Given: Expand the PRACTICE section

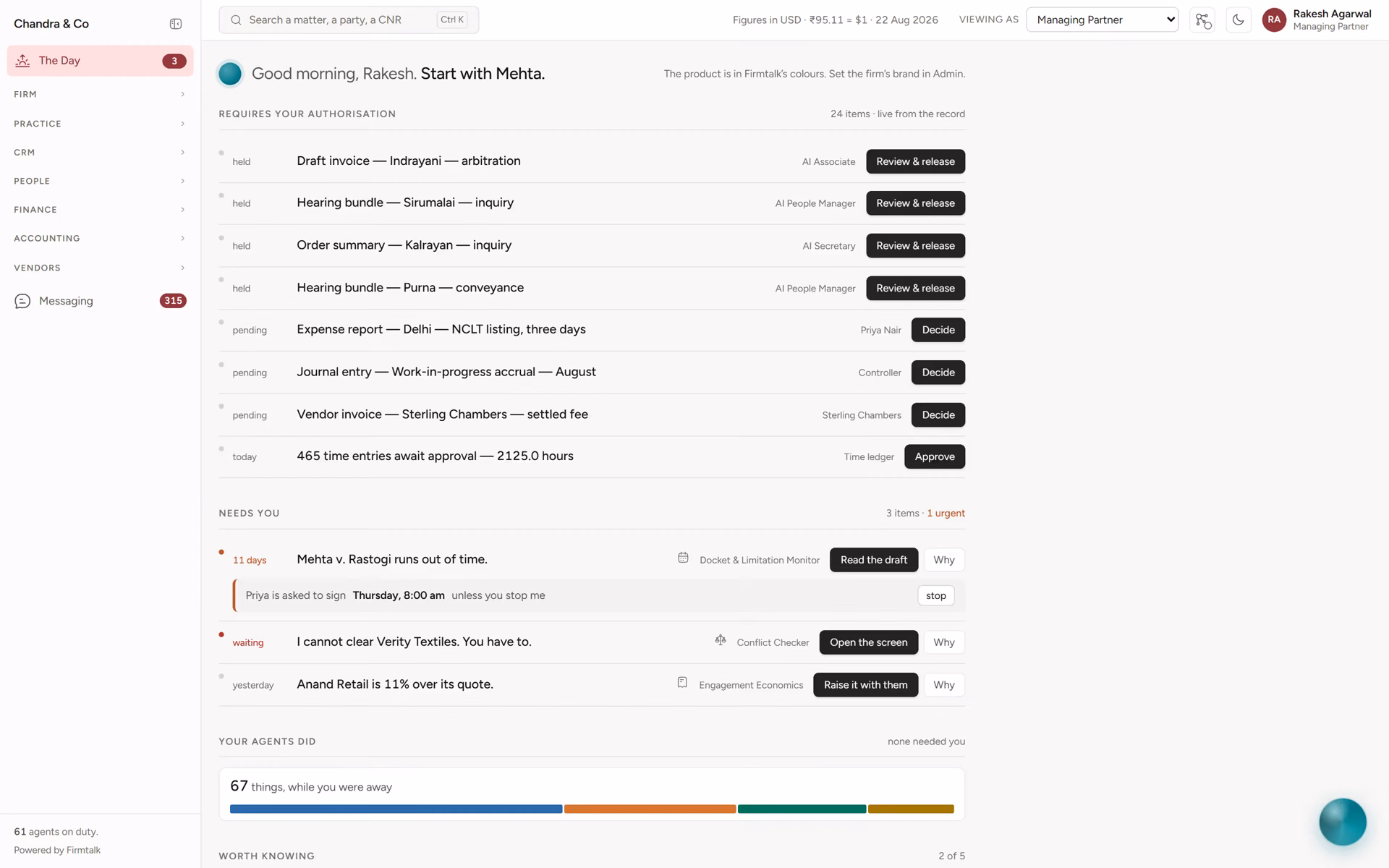Looking at the screenshot, I should [100, 124].
